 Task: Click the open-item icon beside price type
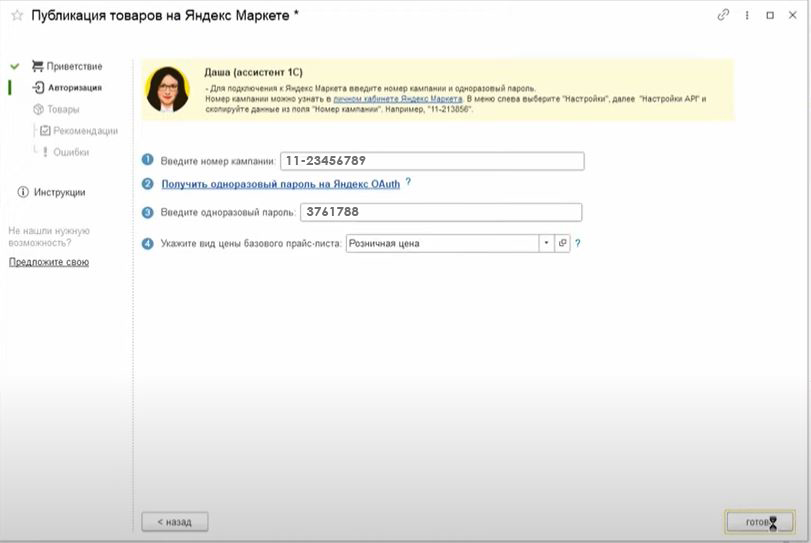562,243
